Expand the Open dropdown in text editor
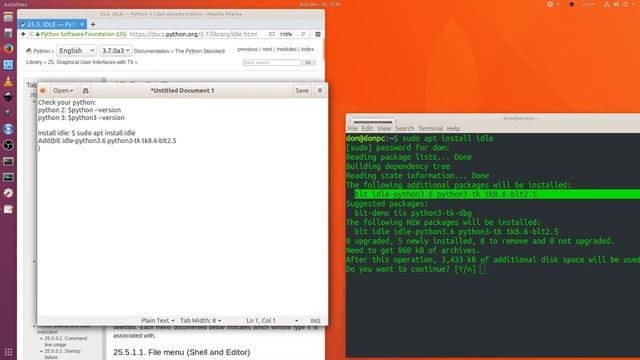Screen dimensions: 640x360 63,91
